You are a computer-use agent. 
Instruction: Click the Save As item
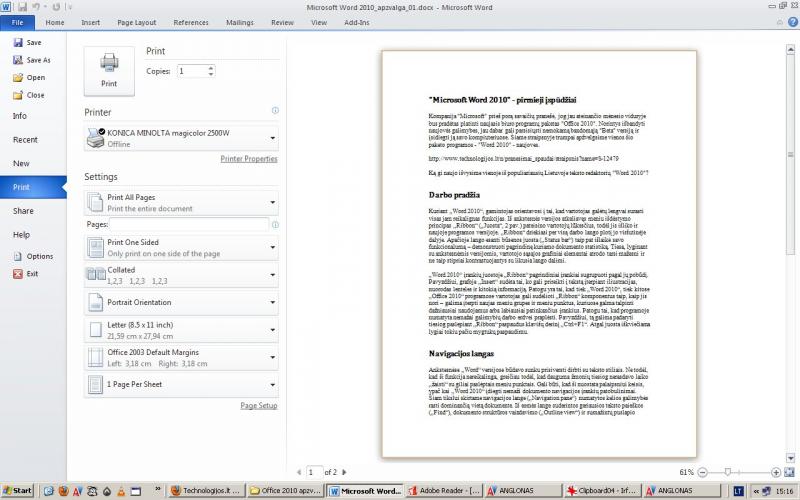click(32, 60)
